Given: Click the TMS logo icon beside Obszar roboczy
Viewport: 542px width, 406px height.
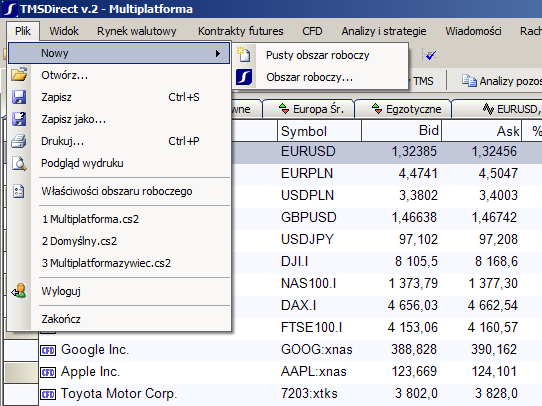Looking at the screenshot, I should [x=244, y=77].
